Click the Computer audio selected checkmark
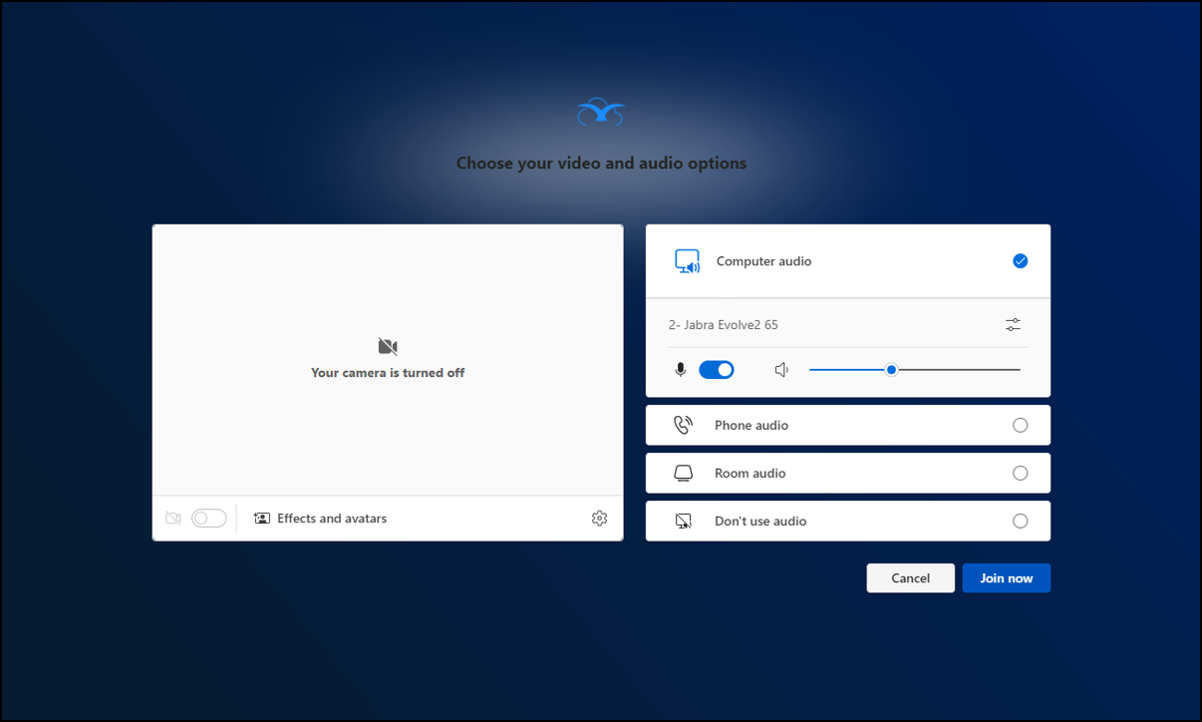1202x722 pixels. click(x=1020, y=261)
